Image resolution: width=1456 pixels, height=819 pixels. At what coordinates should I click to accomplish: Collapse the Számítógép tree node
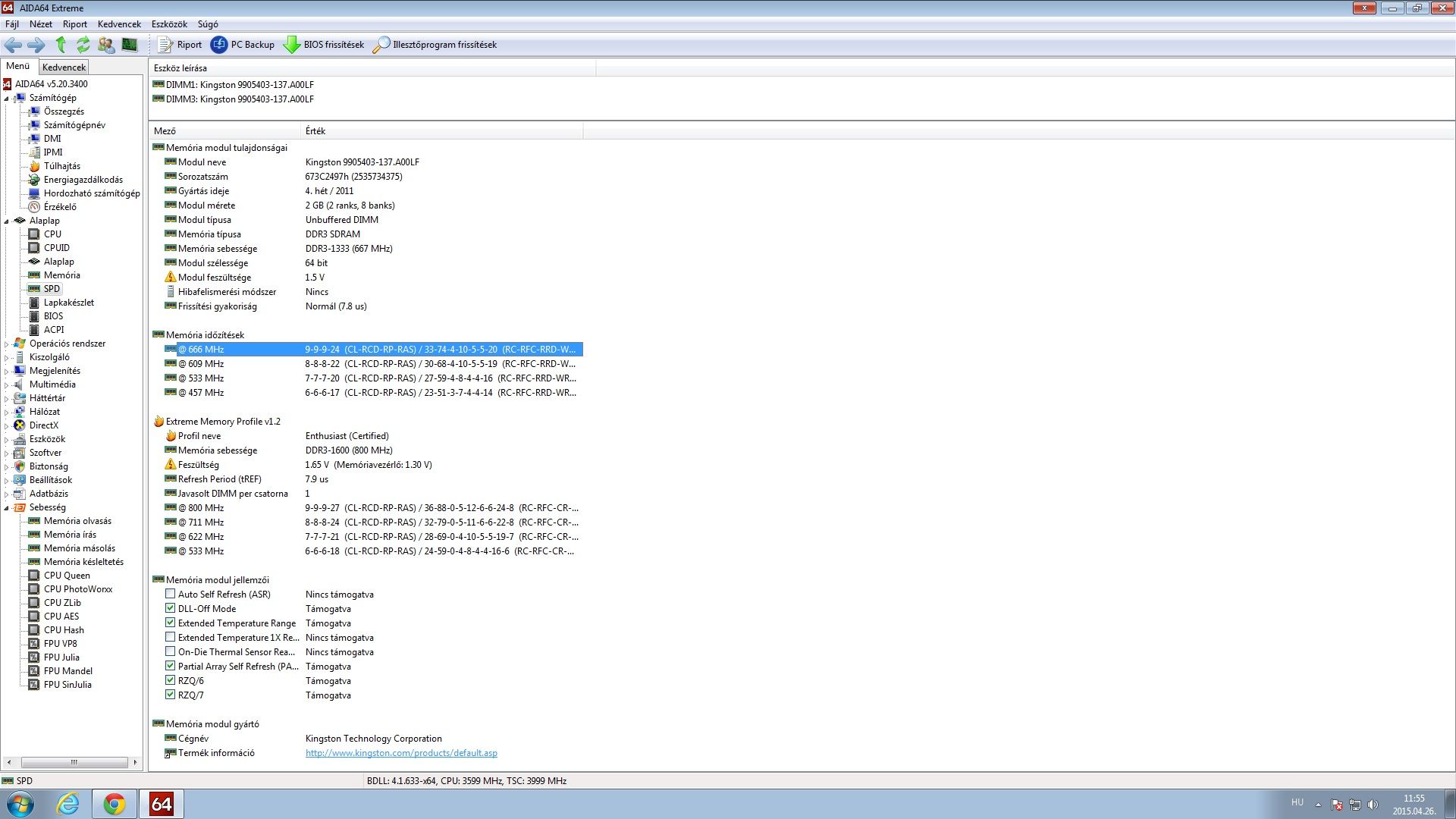coord(7,99)
